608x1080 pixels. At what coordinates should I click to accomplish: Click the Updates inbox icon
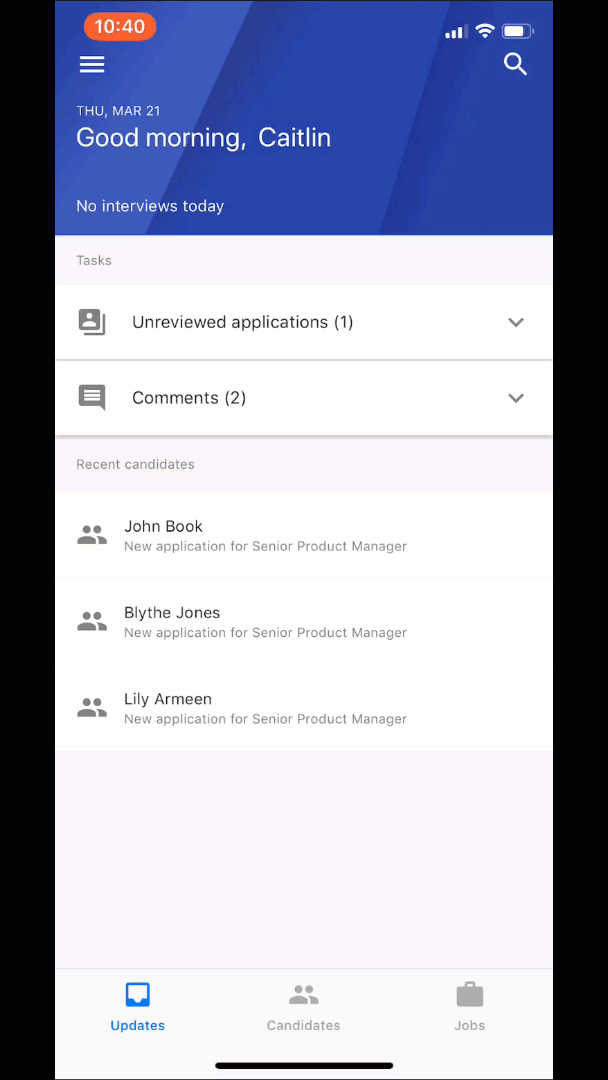[x=138, y=995]
